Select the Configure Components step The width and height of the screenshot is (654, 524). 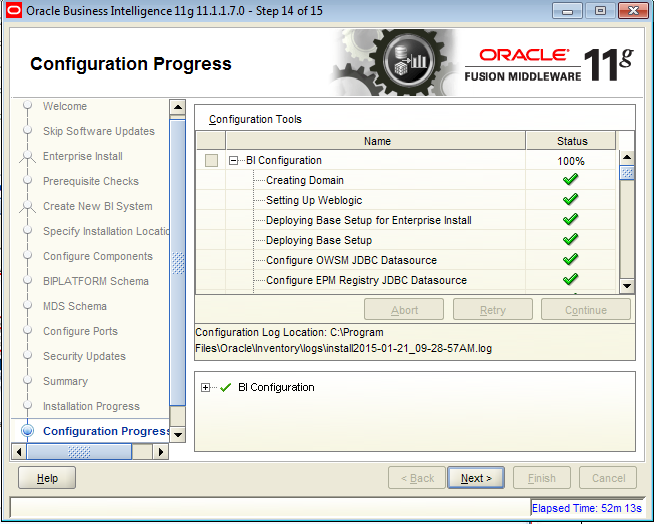pyautogui.click(x=98, y=256)
